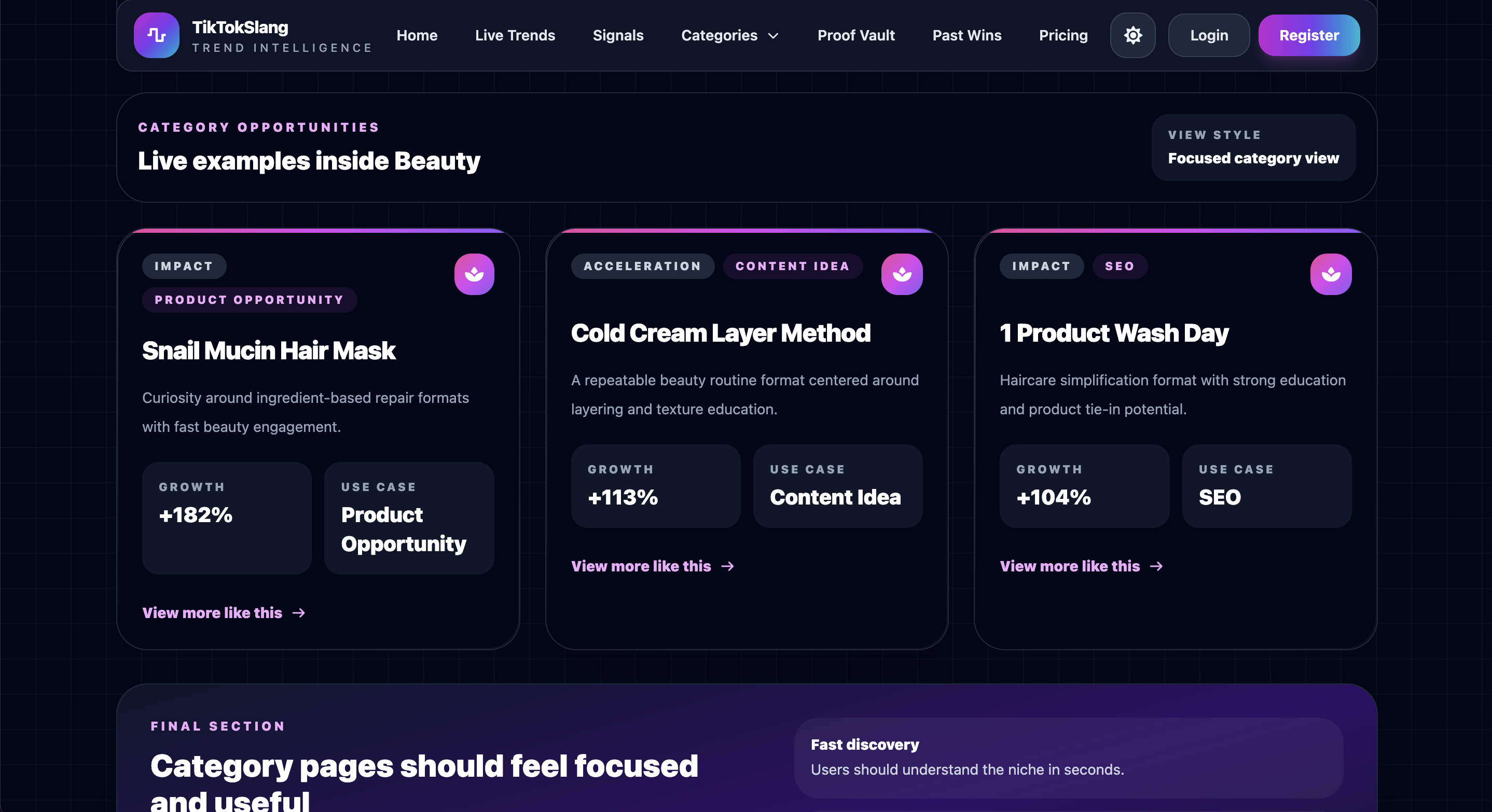
Task: Go to Live Trends page
Action: [514, 35]
